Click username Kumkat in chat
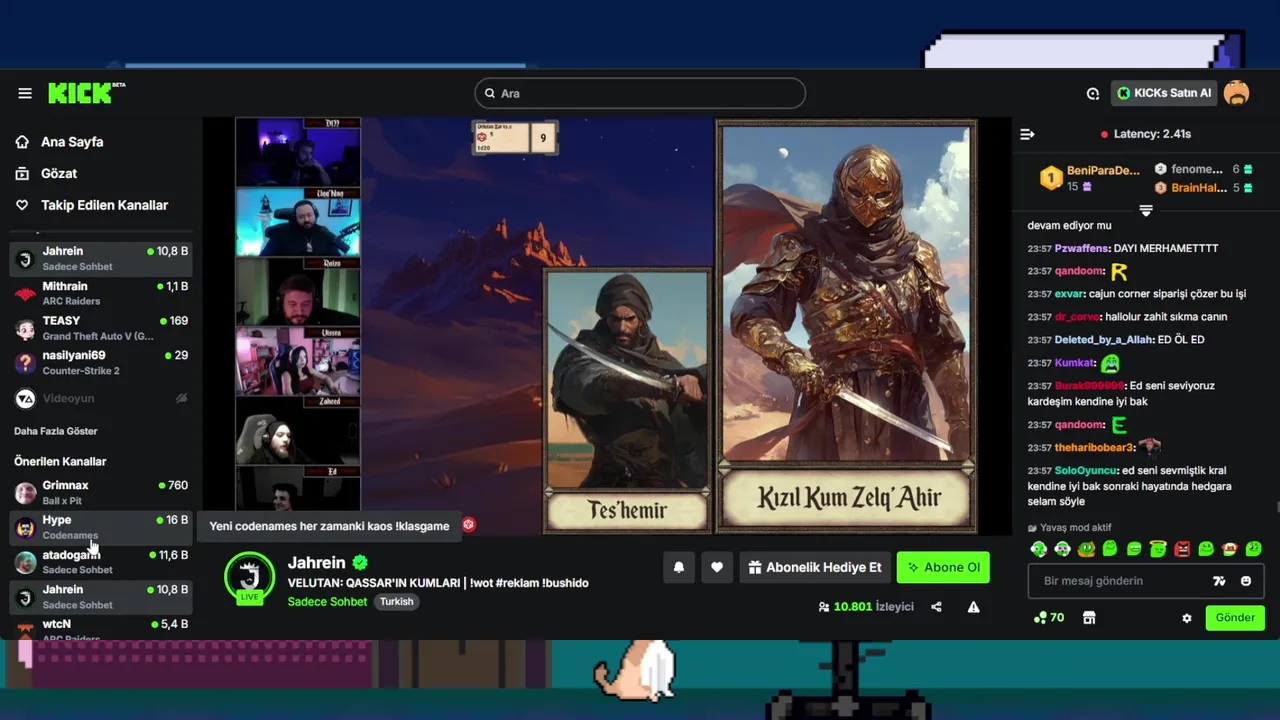Viewport: 1280px width, 720px height. [1074, 363]
